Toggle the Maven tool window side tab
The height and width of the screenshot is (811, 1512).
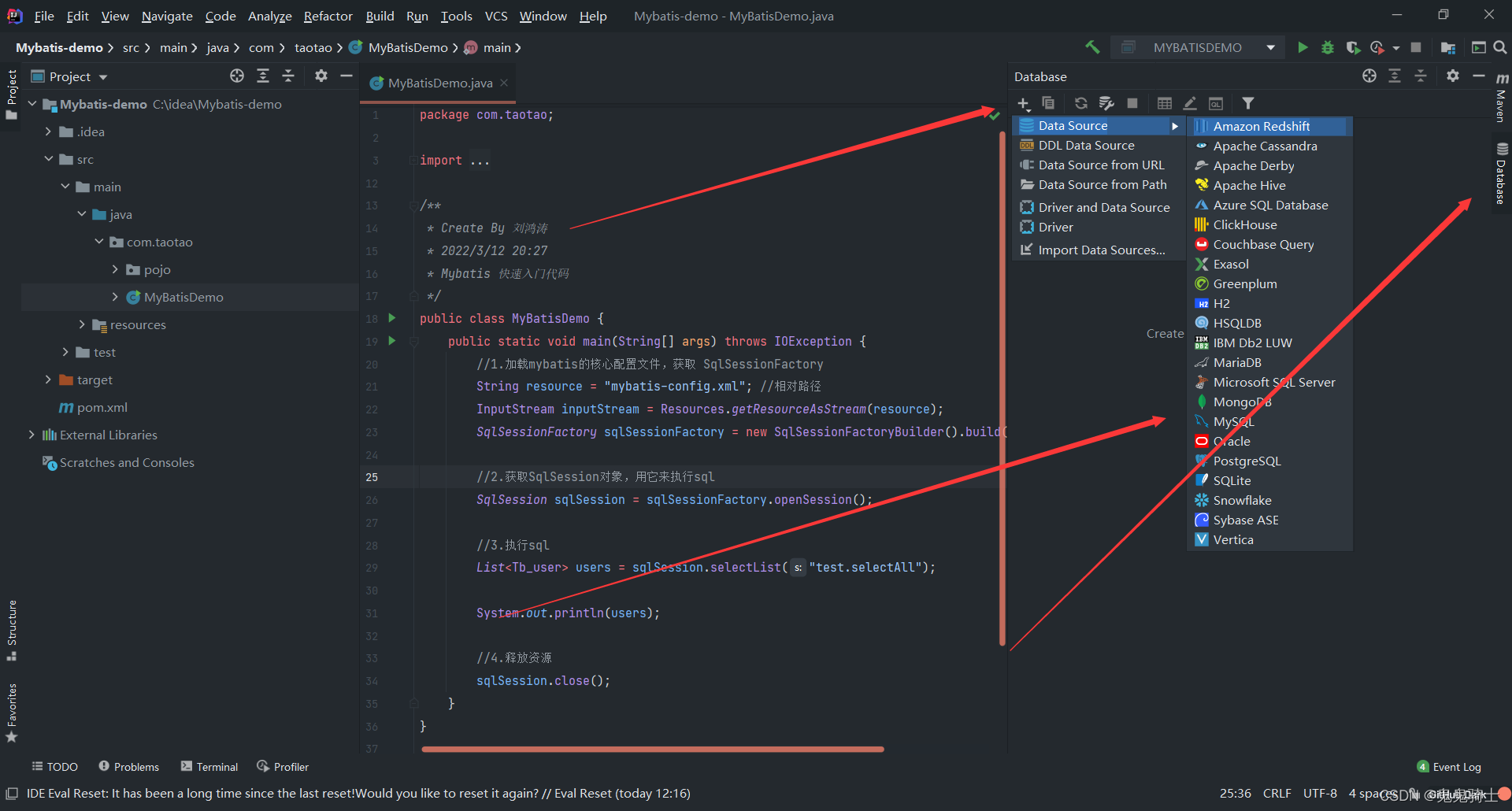(1502, 98)
